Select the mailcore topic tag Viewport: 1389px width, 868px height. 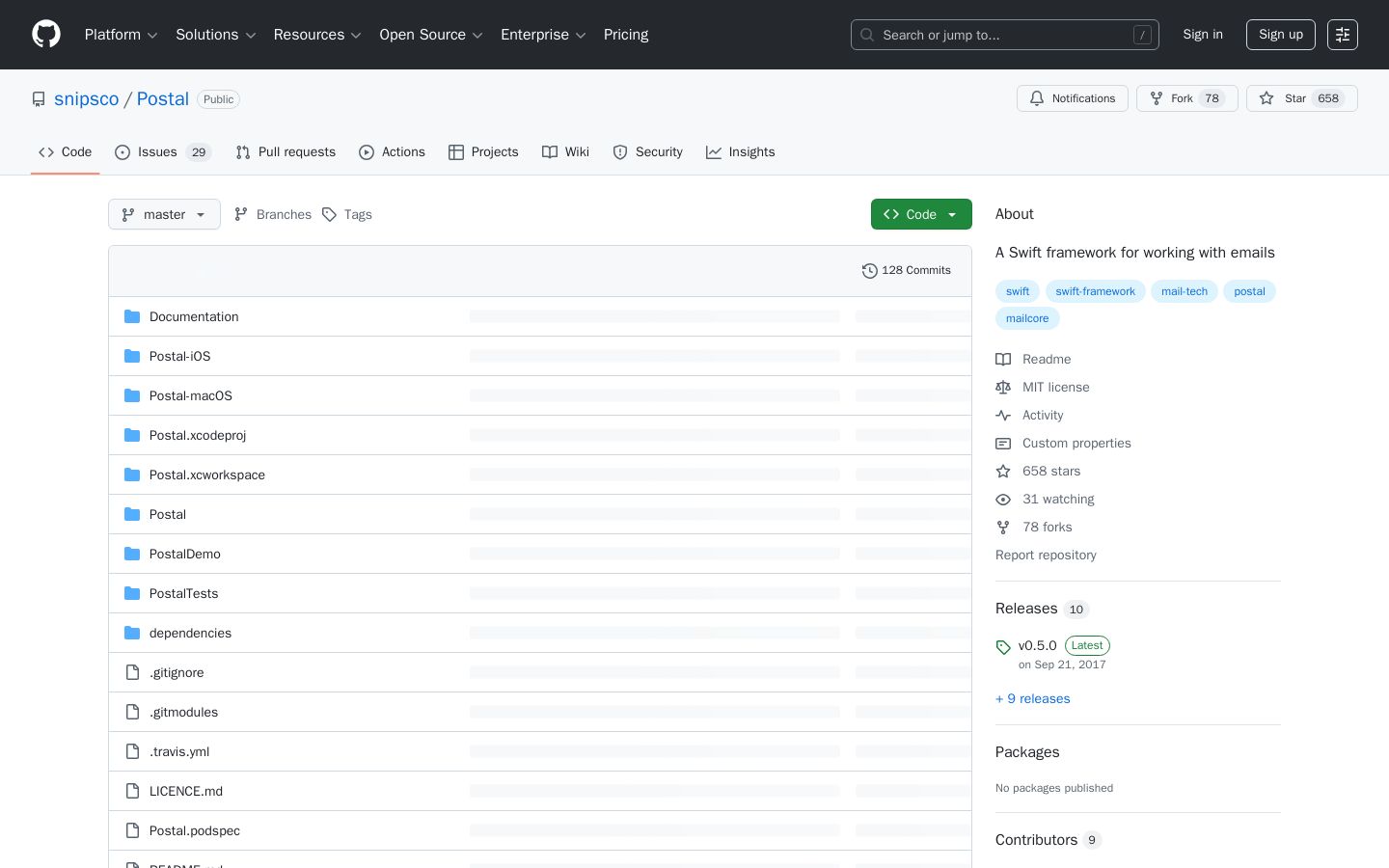point(1027,318)
